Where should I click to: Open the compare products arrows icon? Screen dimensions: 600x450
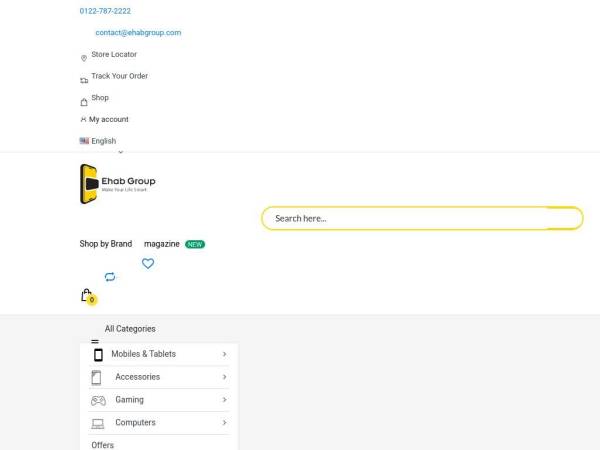pyautogui.click(x=110, y=277)
